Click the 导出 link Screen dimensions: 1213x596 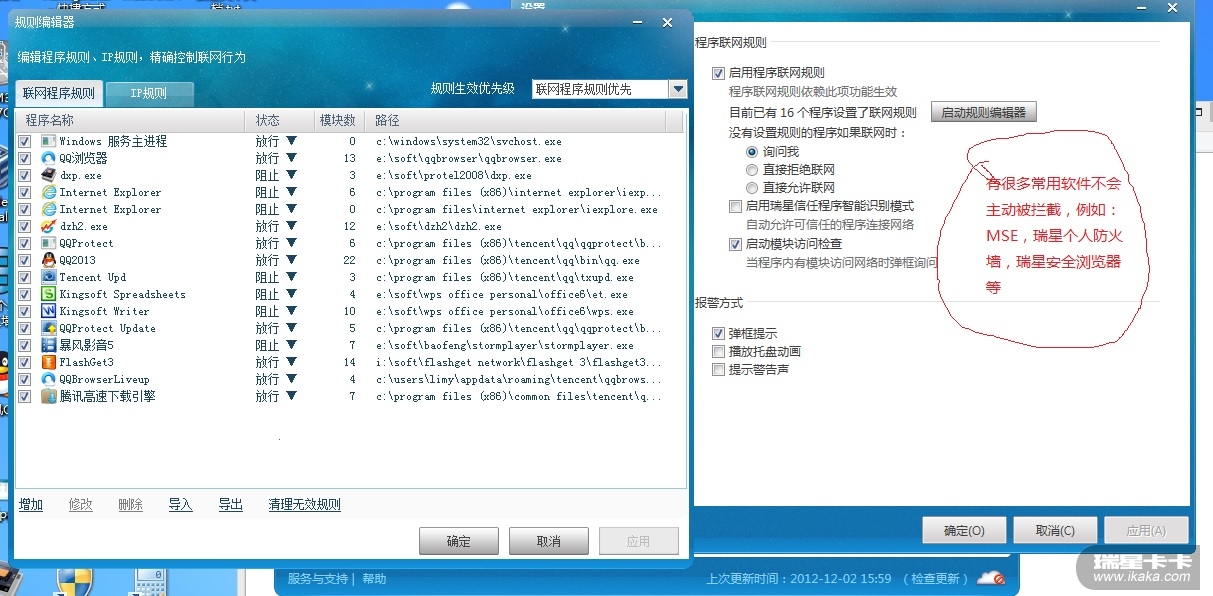231,505
